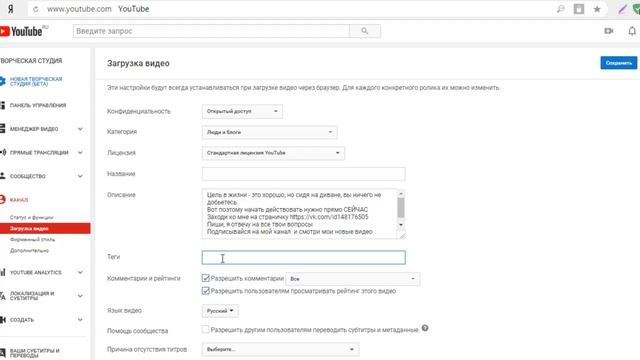Select Загрузка видео submenu item
Screen dimensions: 640x360
click(45, 229)
